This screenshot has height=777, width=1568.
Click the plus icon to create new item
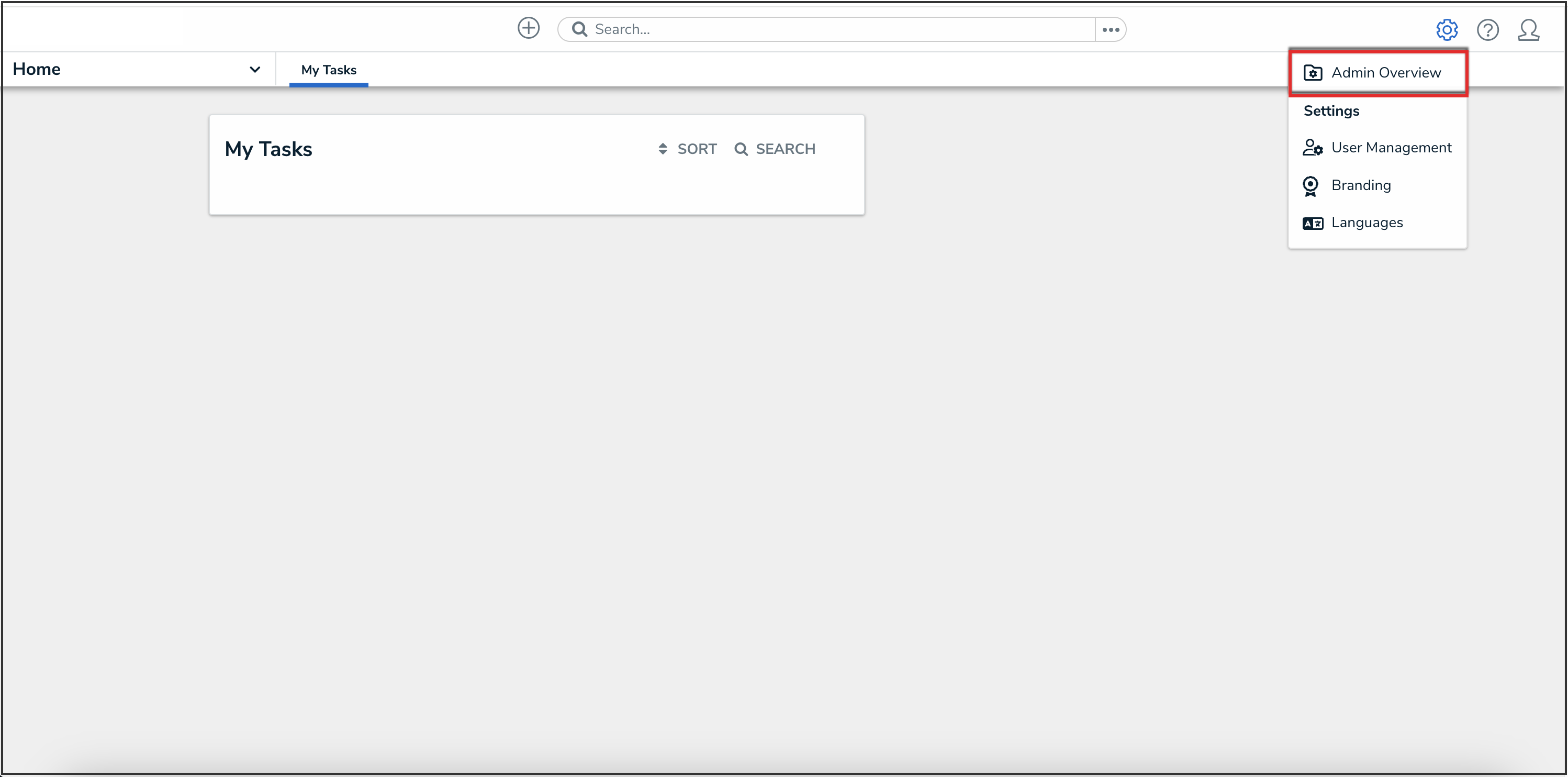click(x=529, y=28)
